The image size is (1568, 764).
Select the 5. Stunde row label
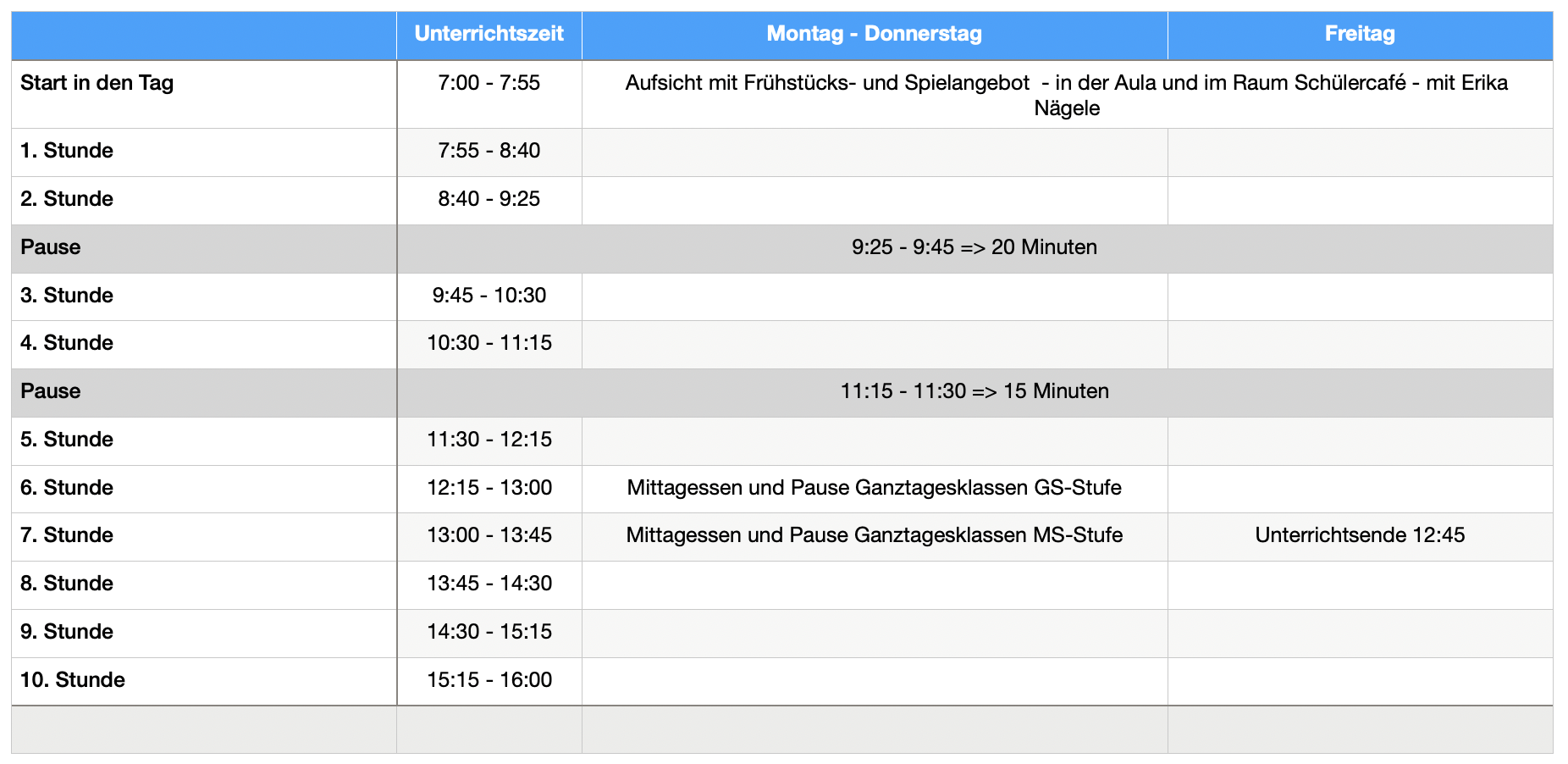tap(204, 441)
